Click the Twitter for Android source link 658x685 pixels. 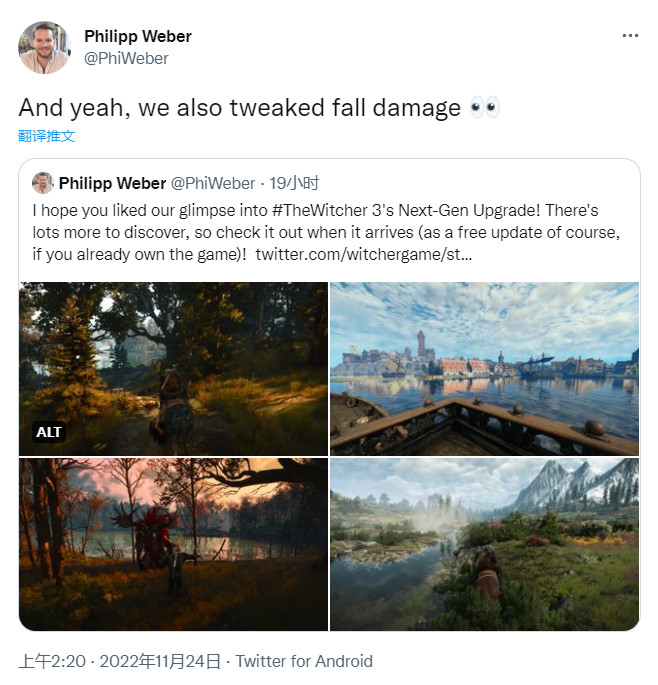(304, 661)
